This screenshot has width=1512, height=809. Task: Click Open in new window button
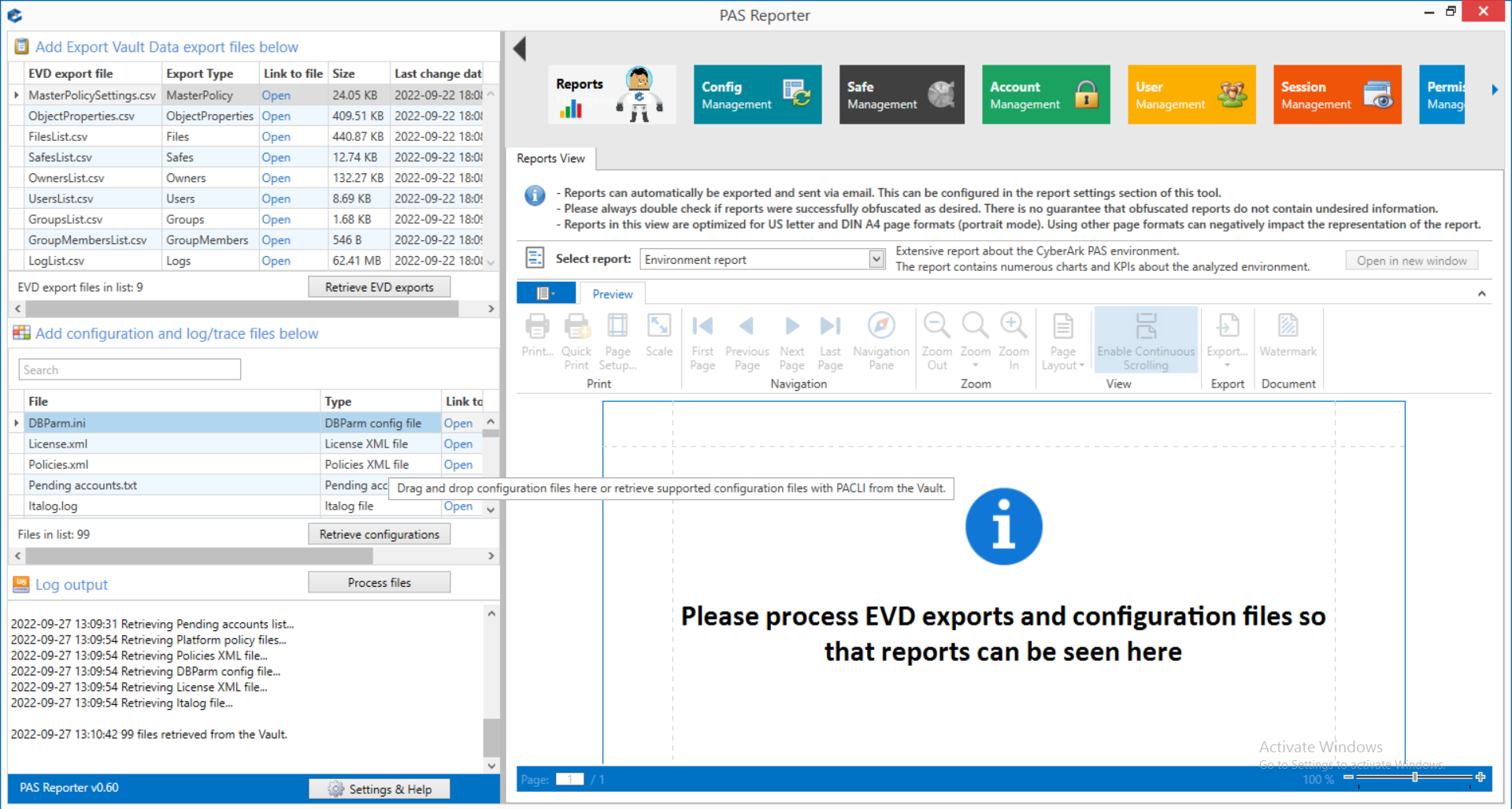click(x=1411, y=261)
